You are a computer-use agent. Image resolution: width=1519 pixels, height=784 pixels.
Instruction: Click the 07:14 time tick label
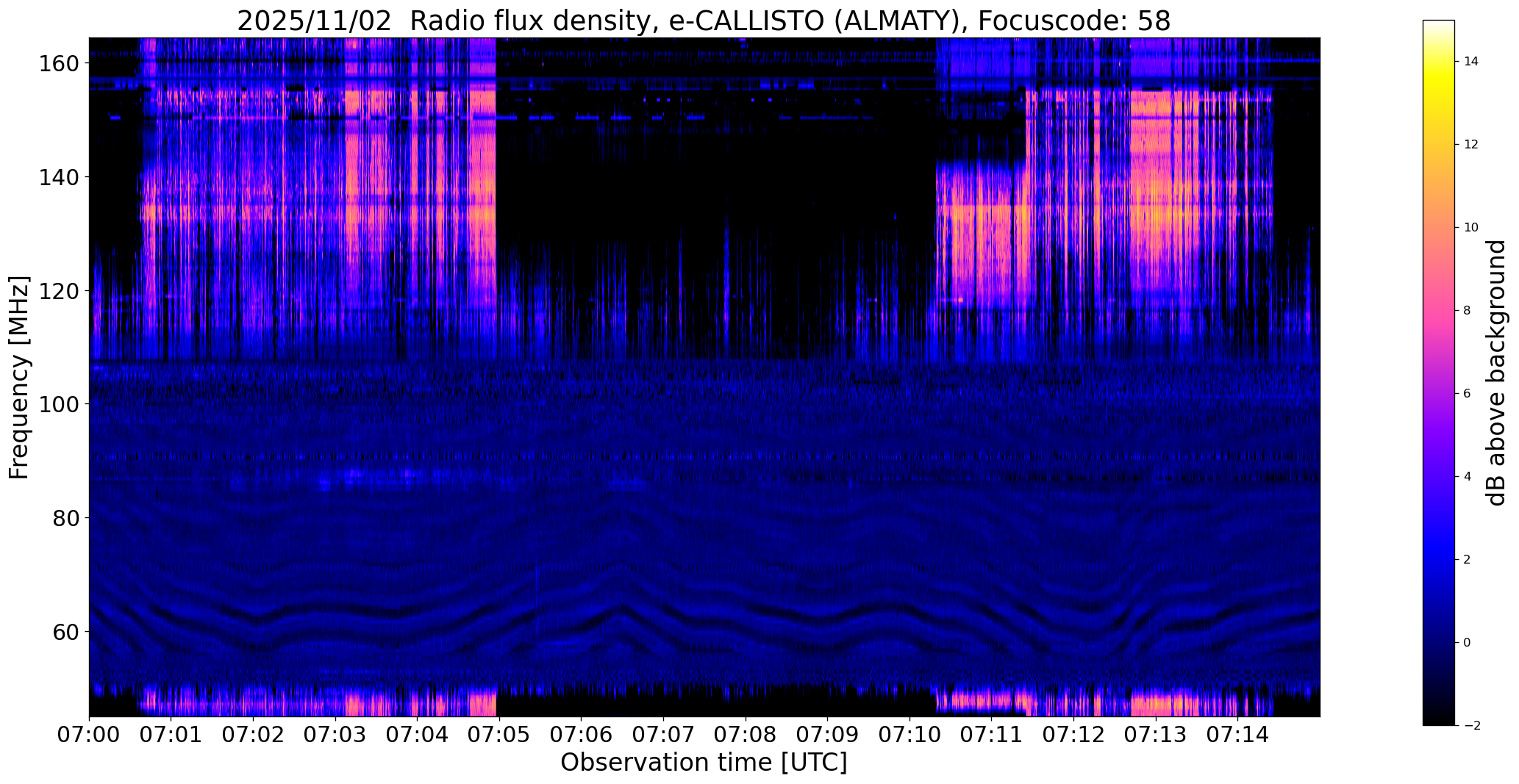pyautogui.click(x=1238, y=734)
